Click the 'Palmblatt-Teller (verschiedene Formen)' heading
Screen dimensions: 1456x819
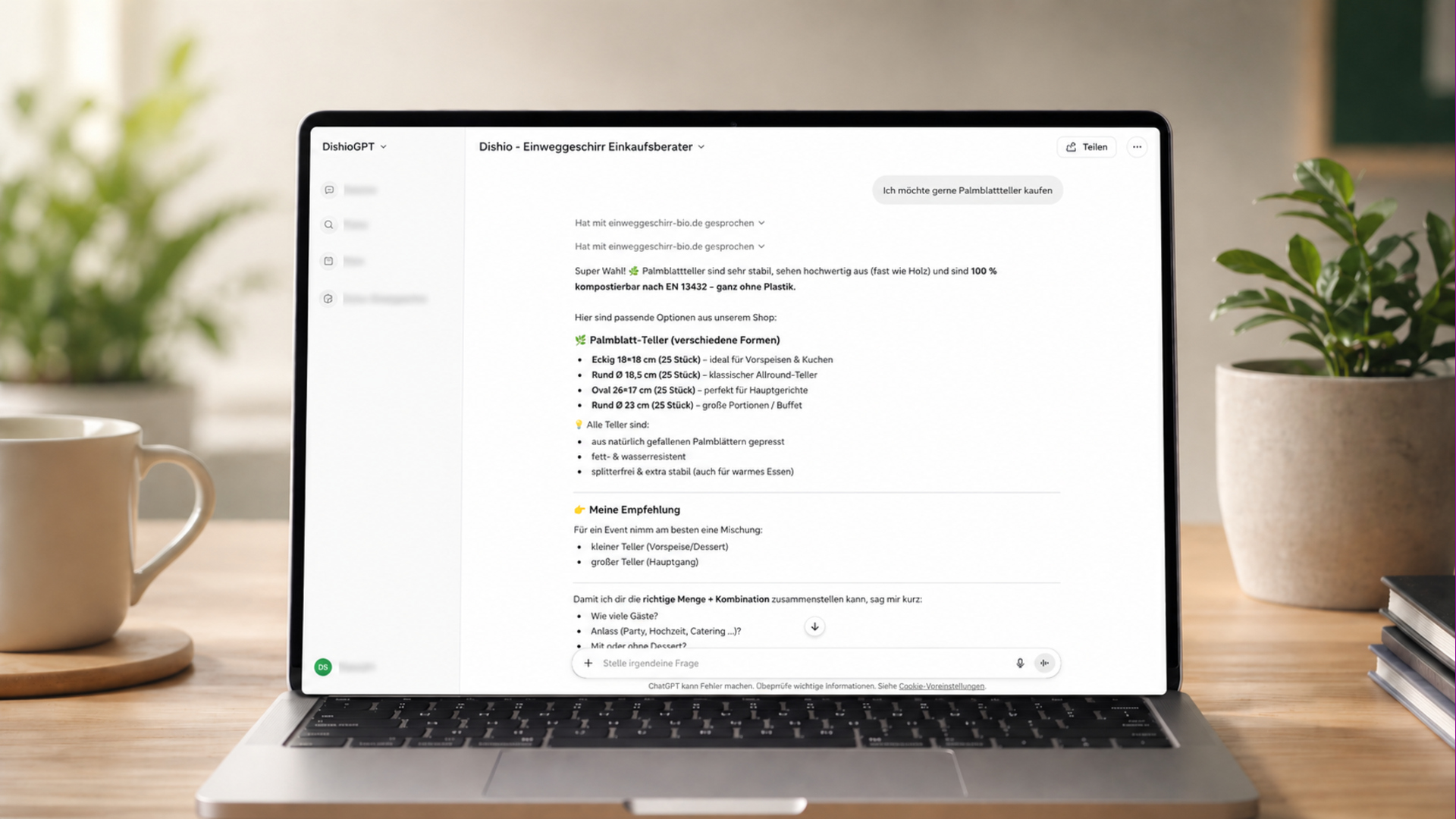[x=677, y=340]
